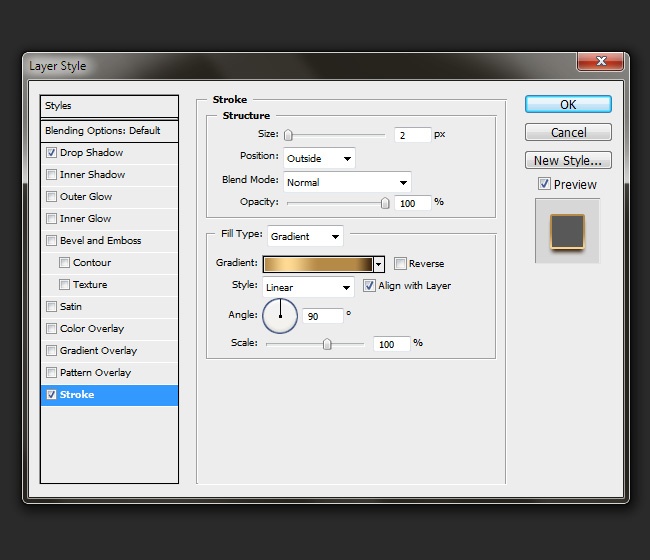The image size is (650, 560).
Task: Select the Satin row label
Action: pos(71,306)
